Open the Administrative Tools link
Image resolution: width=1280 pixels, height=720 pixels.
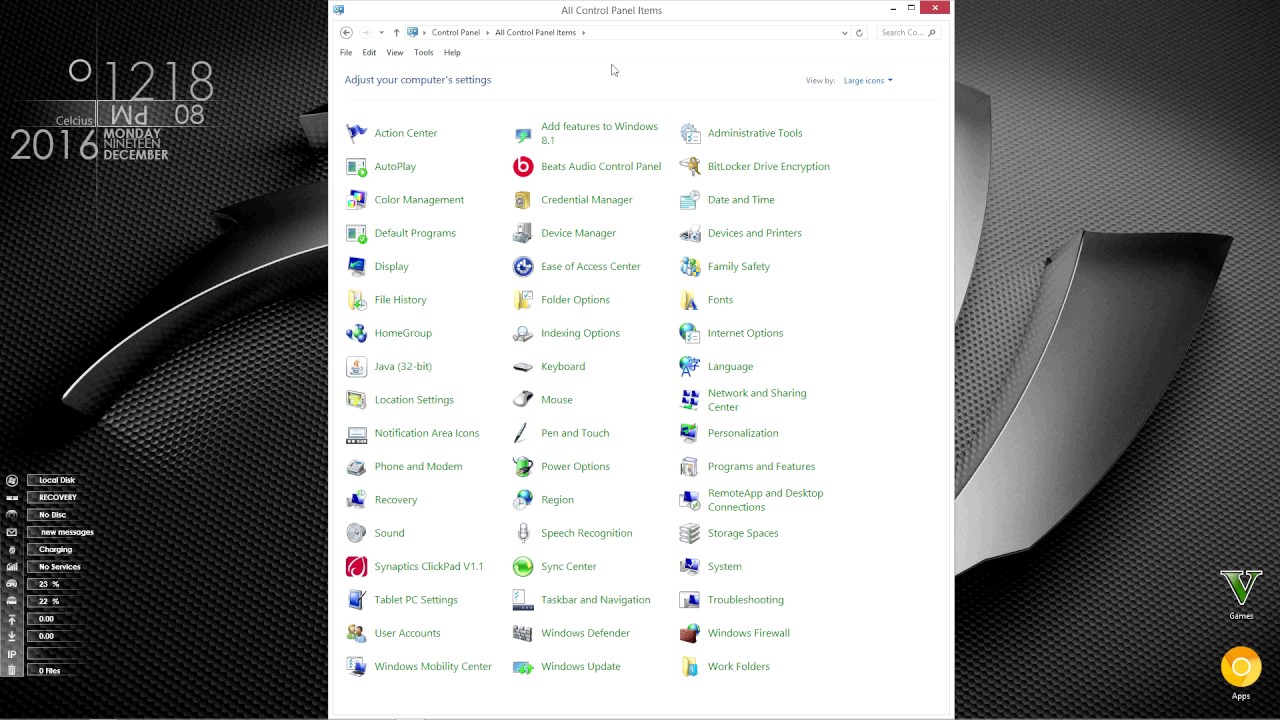[755, 133]
